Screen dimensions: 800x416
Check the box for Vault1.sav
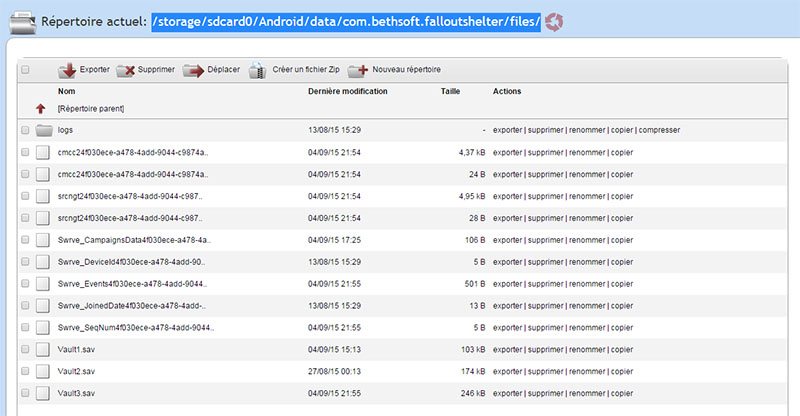coord(25,349)
